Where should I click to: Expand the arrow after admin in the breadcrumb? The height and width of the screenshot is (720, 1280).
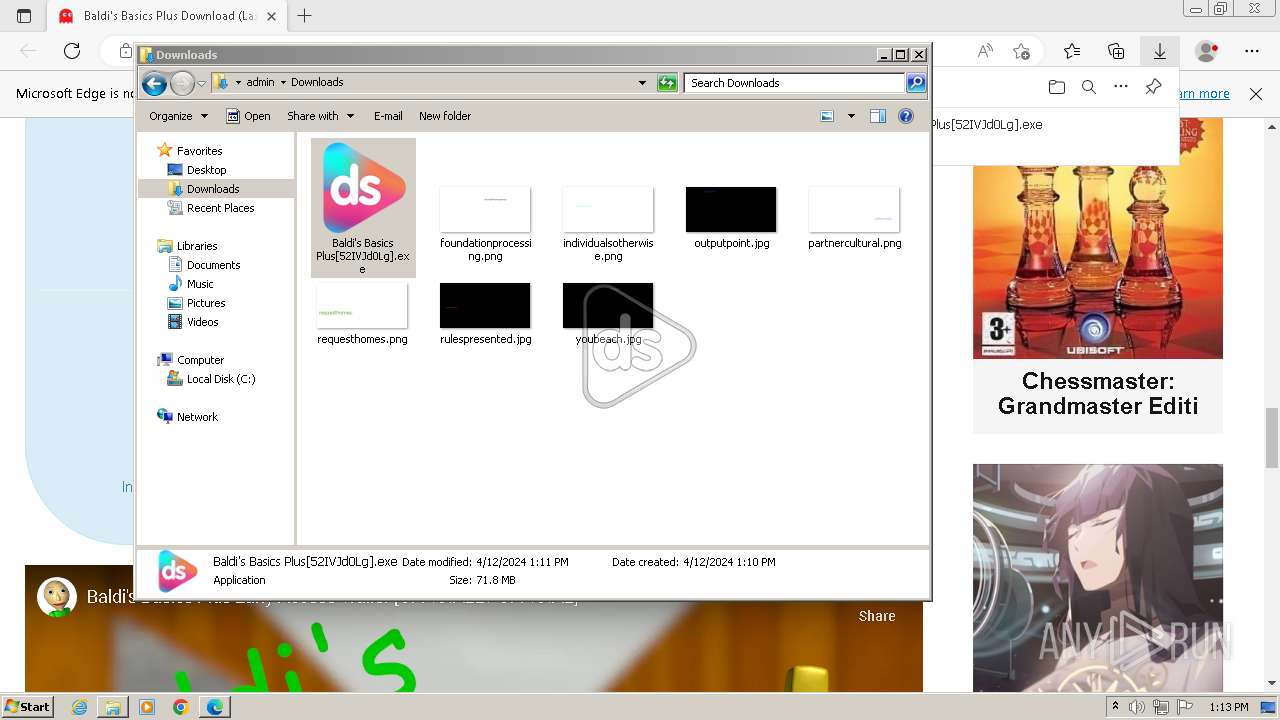[283, 82]
